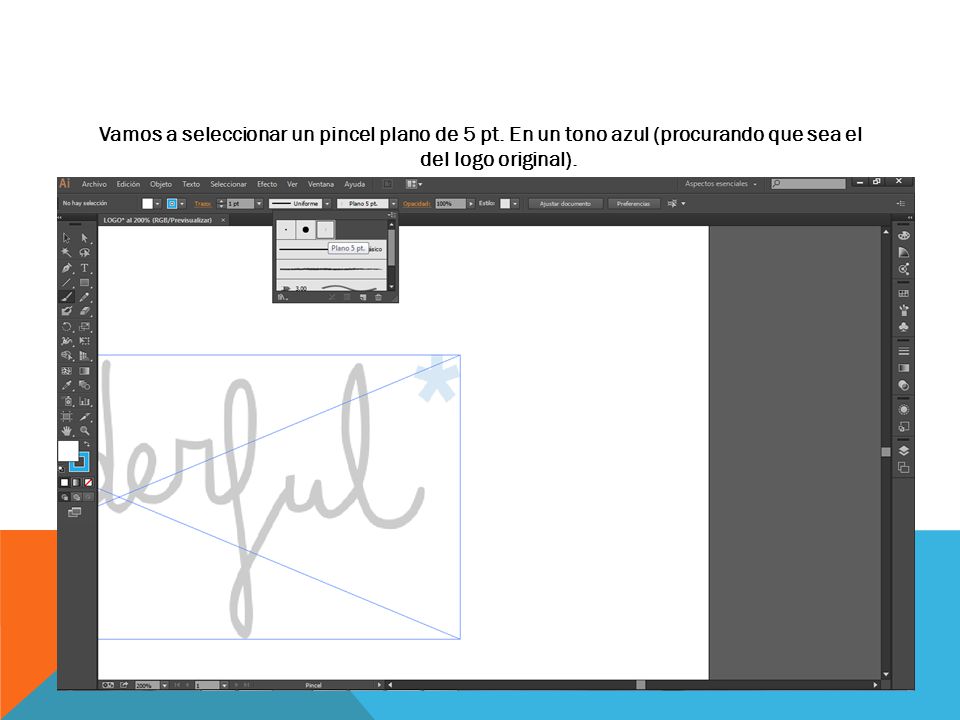The image size is (960, 720).
Task: Select the black arrow Selection tool
Action: 67,238
